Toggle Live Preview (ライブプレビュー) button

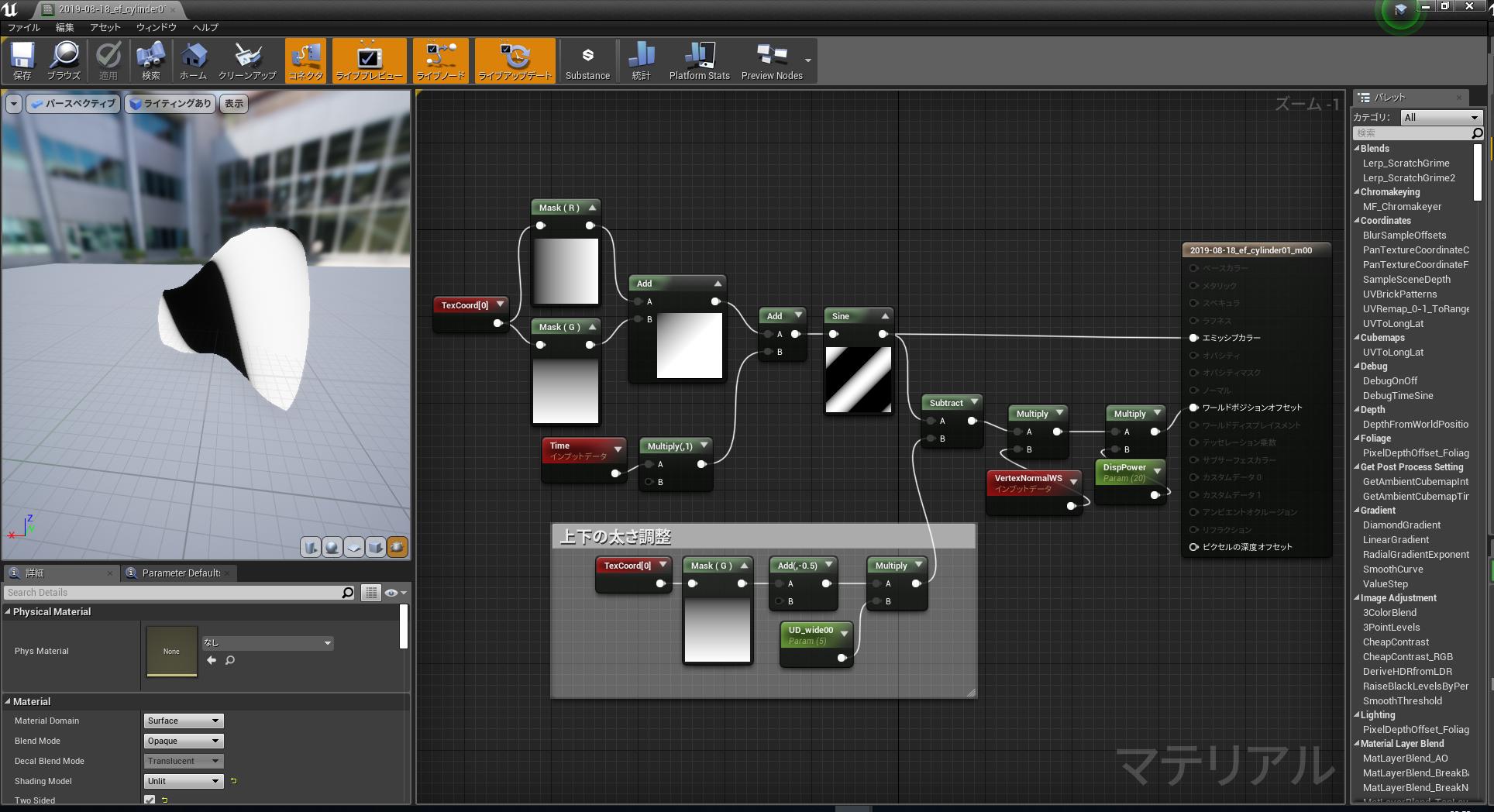click(369, 60)
